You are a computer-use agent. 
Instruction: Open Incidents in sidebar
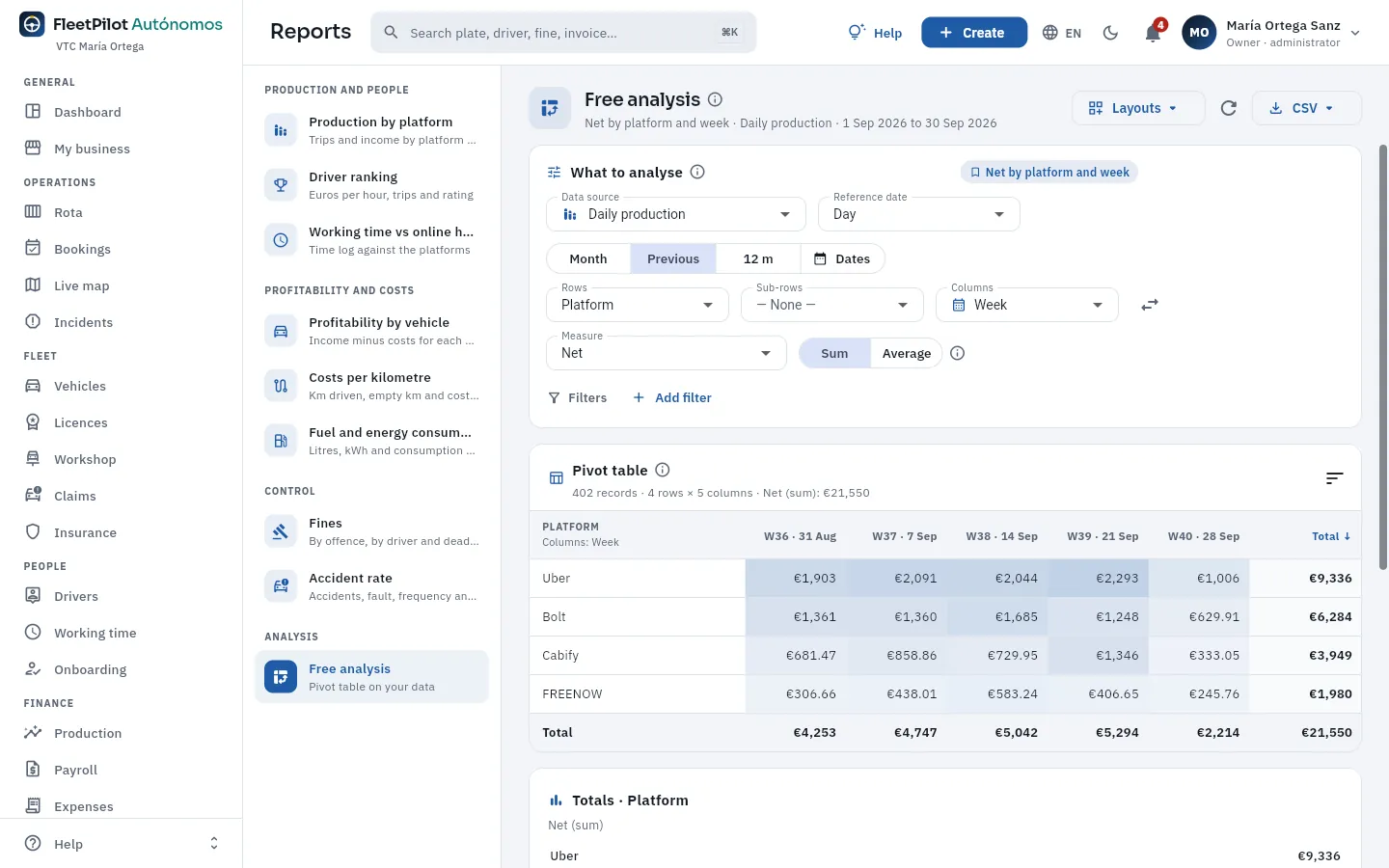click(83, 322)
